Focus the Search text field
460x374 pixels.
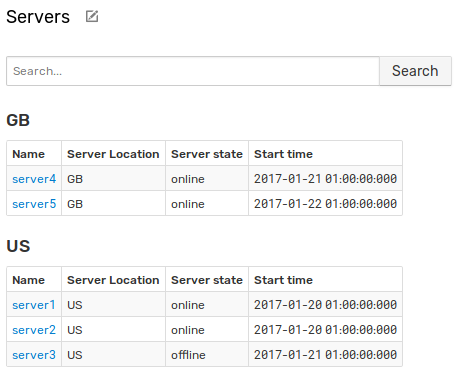click(x=193, y=71)
